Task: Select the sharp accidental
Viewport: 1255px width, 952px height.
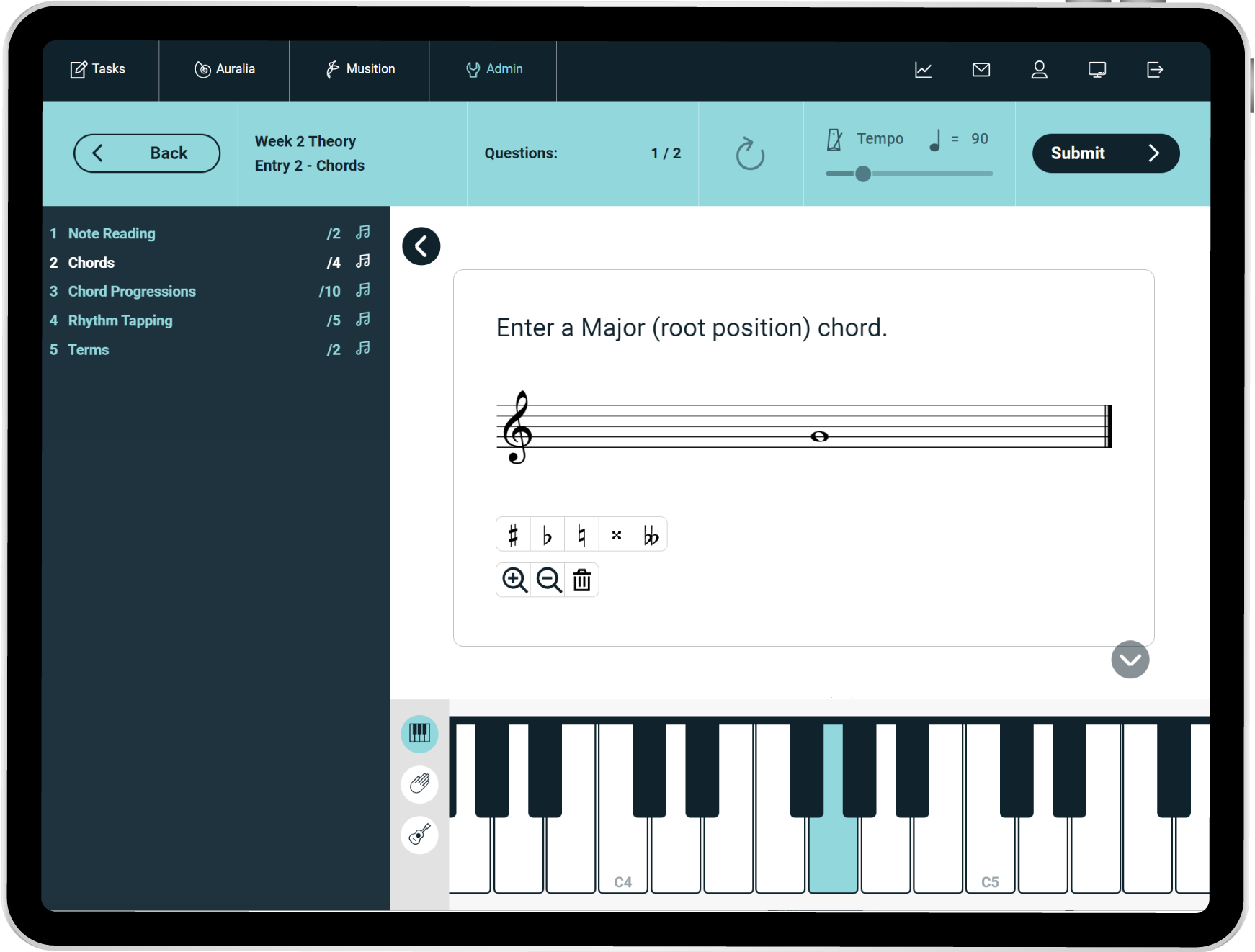Action: click(x=513, y=535)
